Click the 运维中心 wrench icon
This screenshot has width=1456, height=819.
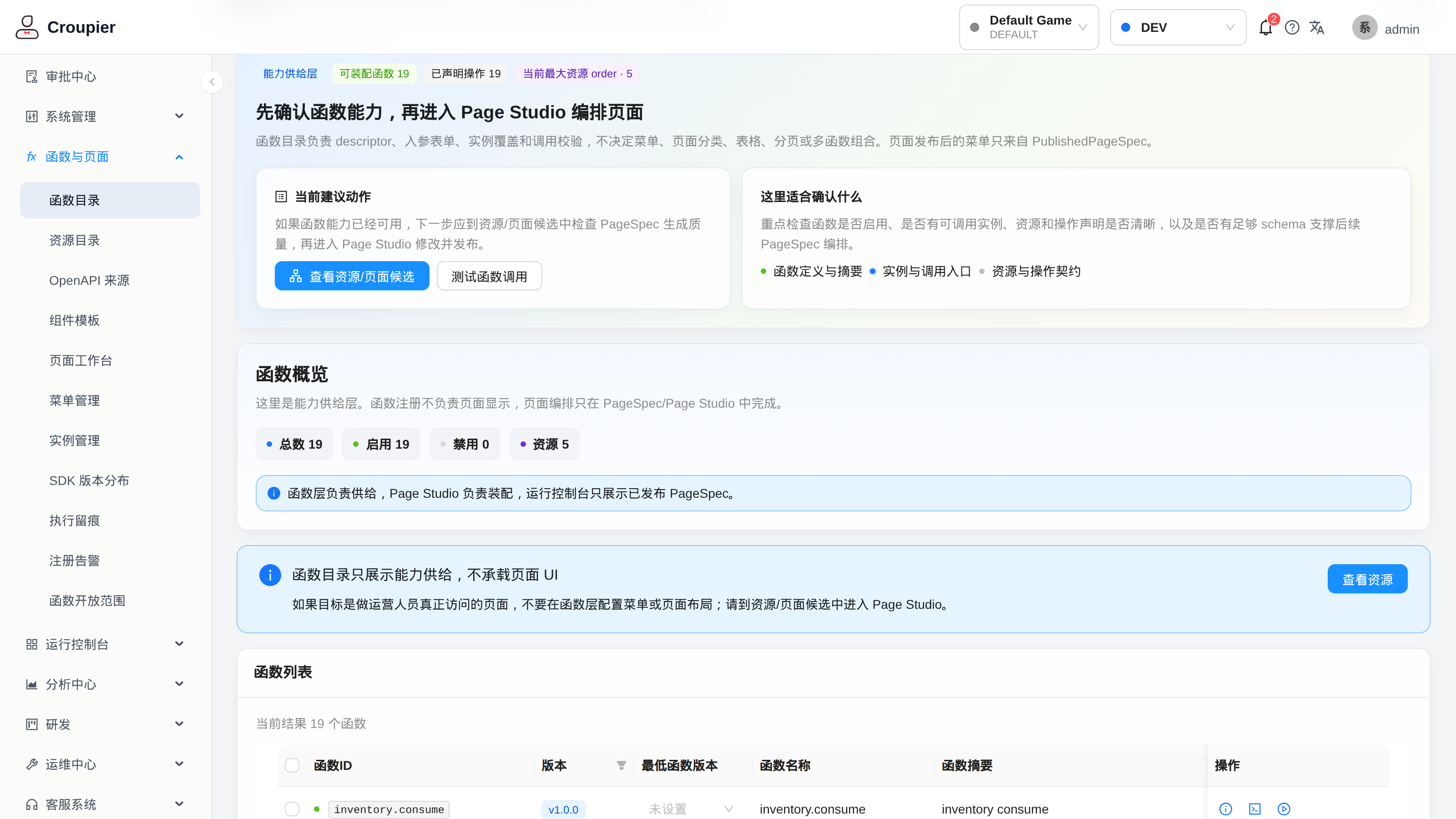click(x=32, y=765)
